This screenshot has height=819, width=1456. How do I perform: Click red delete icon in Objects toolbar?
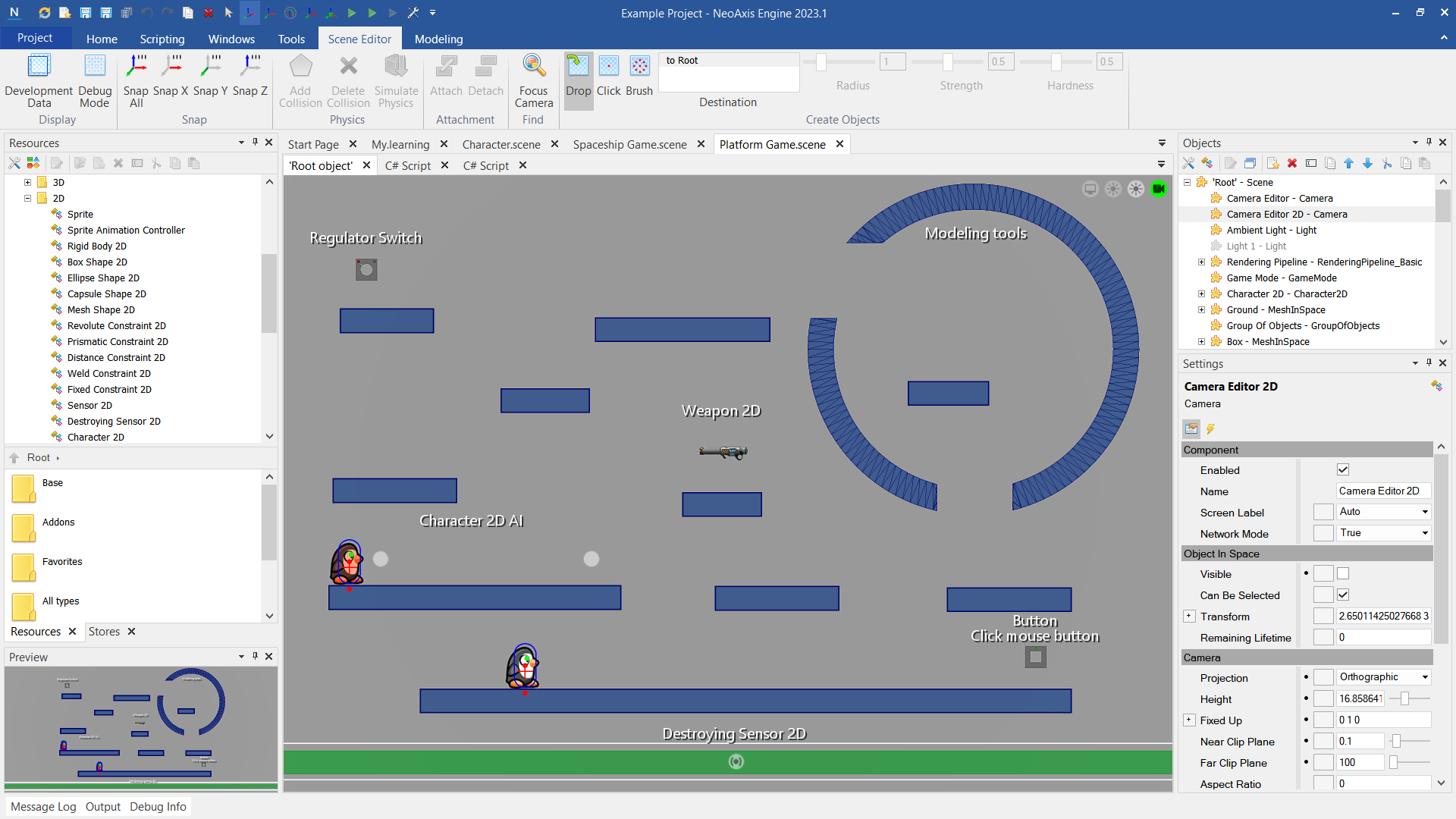pyautogui.click(x=1292, y=163)
